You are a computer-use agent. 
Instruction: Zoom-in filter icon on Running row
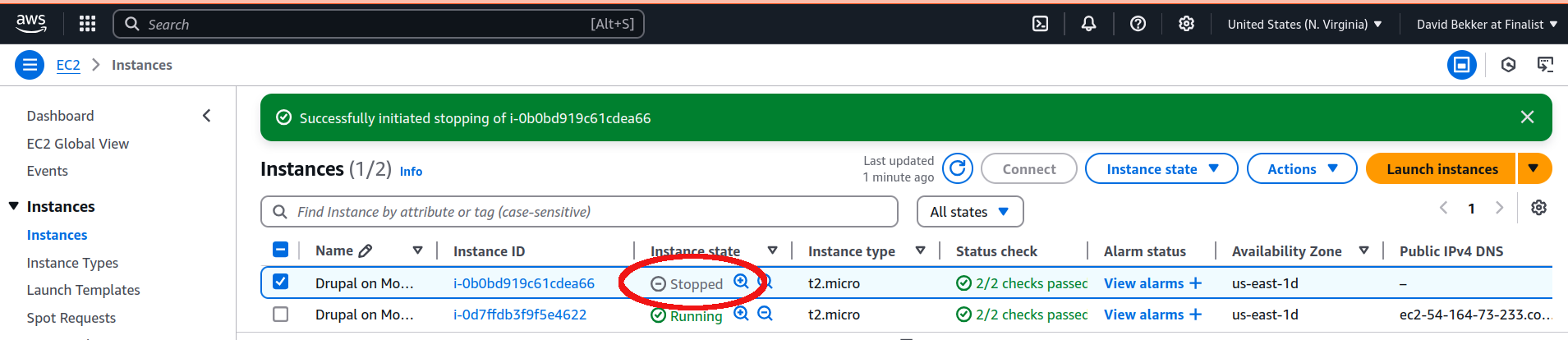click(x=741, y=314)
